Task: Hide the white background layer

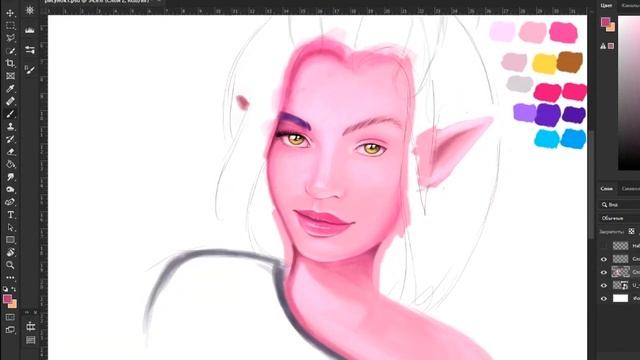Action: (604, 298)
